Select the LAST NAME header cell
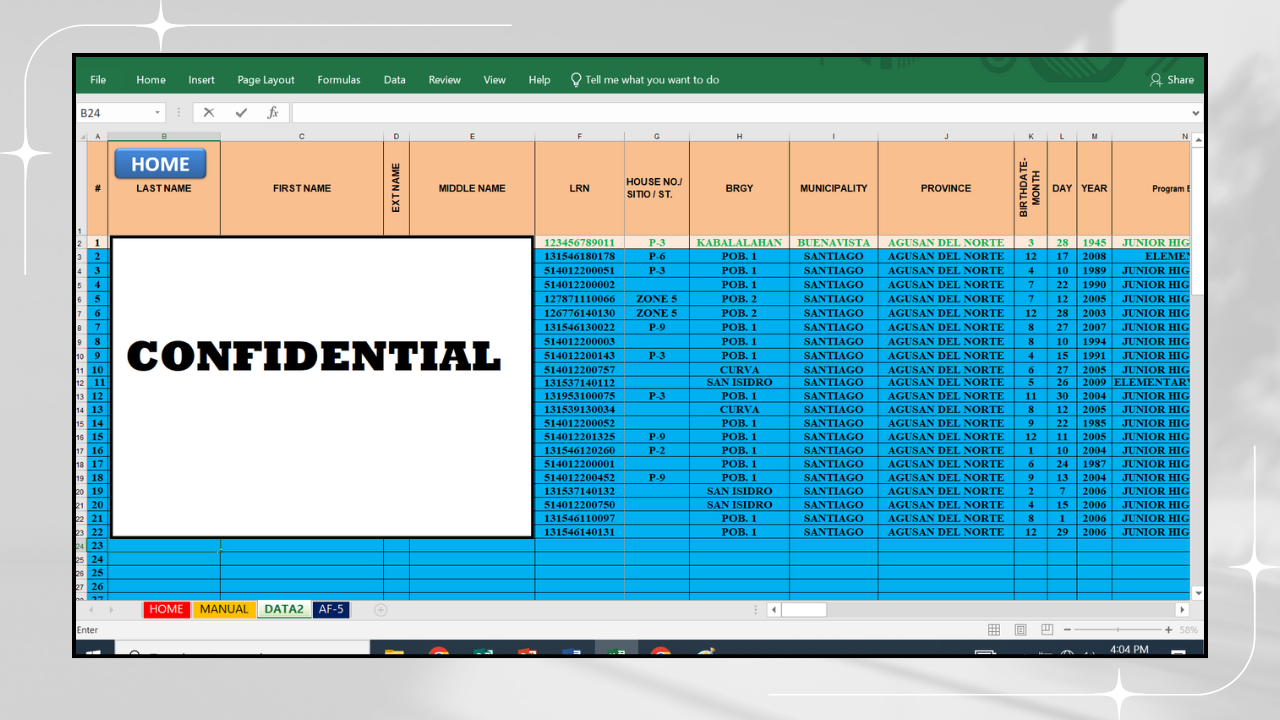 click(x=164, y=188)
